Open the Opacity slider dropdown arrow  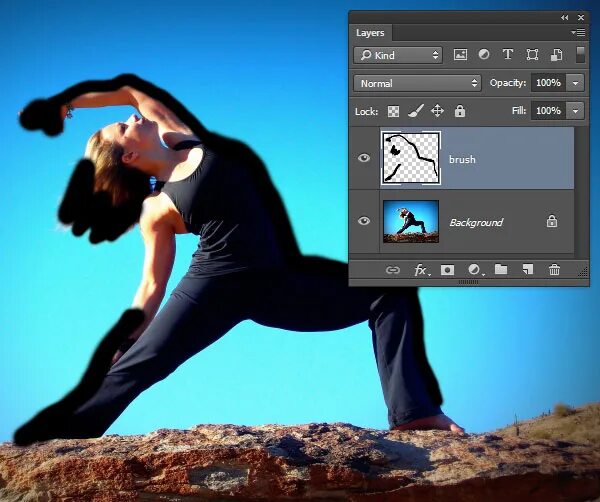click(576, 83)
